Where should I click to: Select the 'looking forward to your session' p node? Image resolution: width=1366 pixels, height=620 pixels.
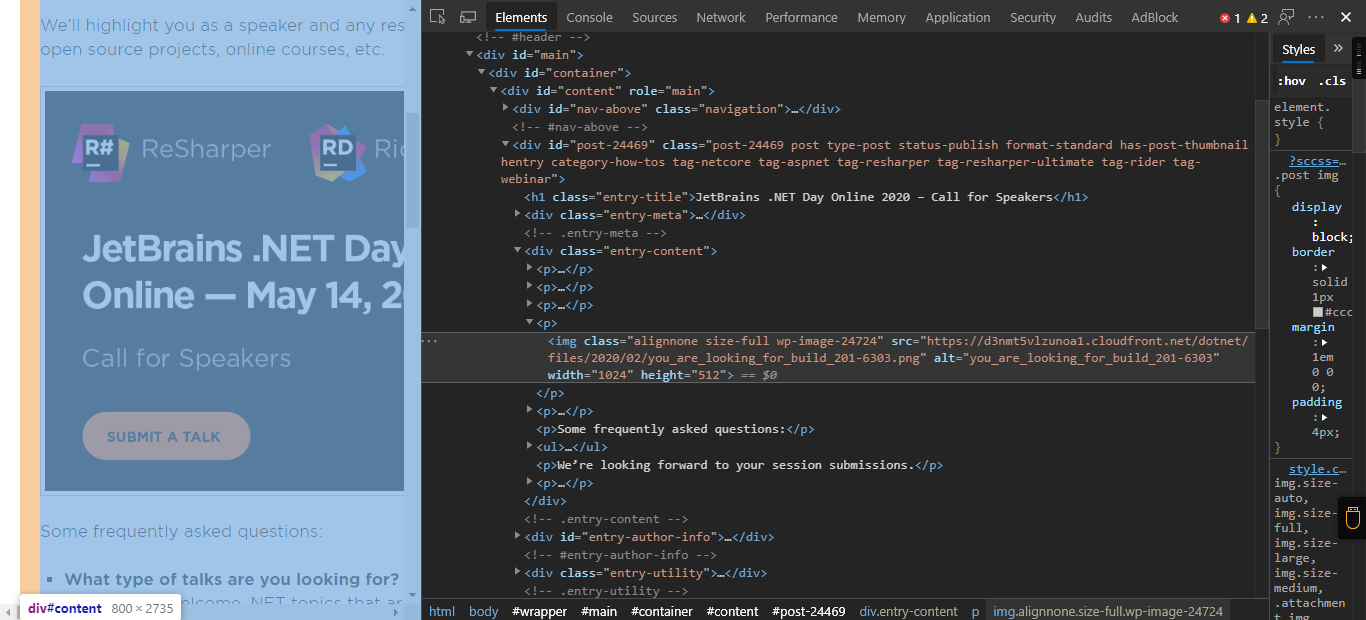click(x=740, y=465)
